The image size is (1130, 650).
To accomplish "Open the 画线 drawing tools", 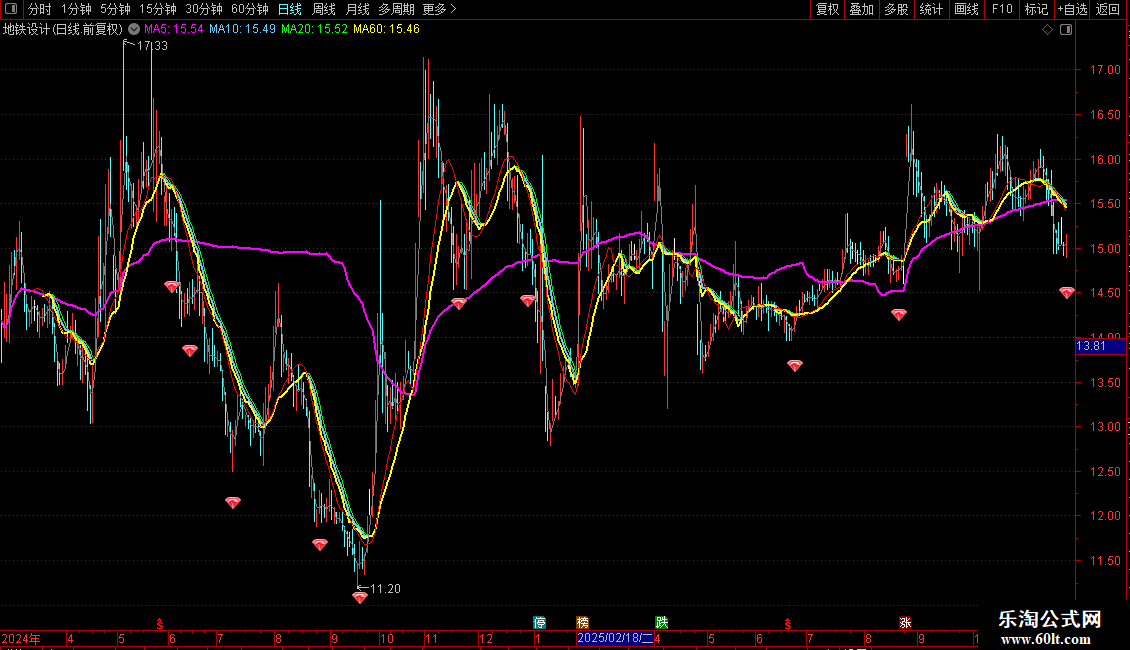I will tap(966, 9).
